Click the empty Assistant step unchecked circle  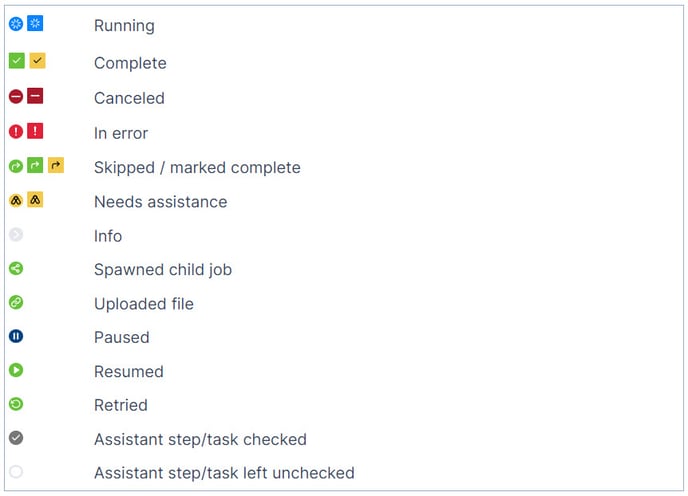tap(16, 472)
